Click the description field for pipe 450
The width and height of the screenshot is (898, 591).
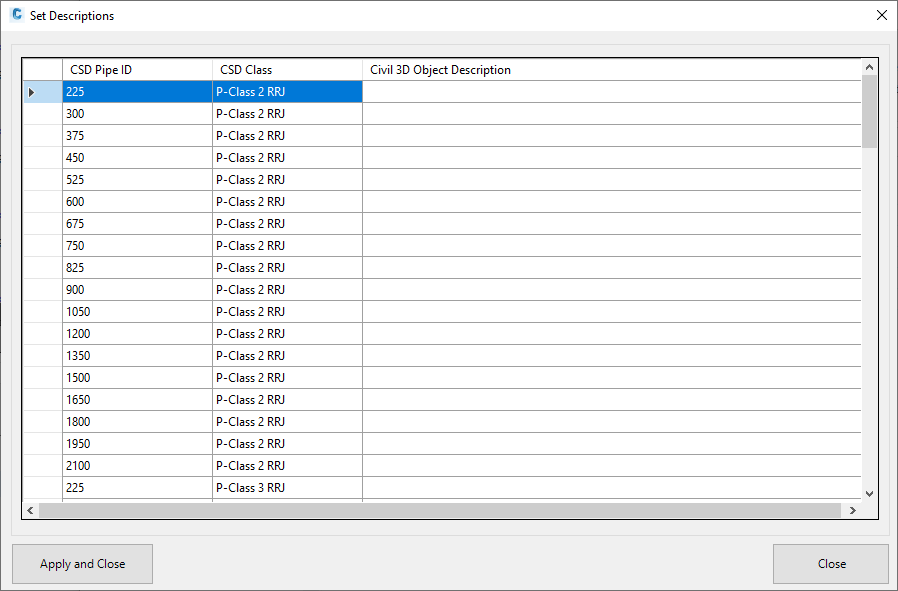coord(610,158)
